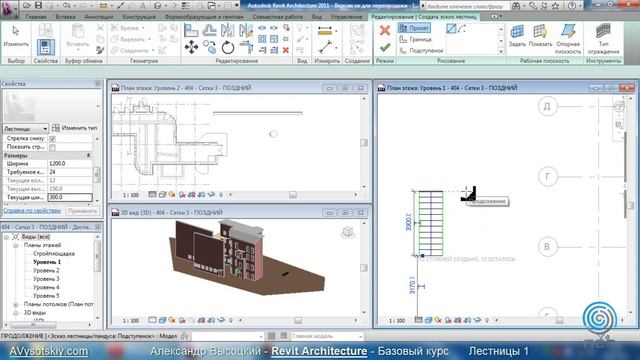Click the red delete X in Редактирование panel
Screen dimensions: 640x360
pos(286,50)
